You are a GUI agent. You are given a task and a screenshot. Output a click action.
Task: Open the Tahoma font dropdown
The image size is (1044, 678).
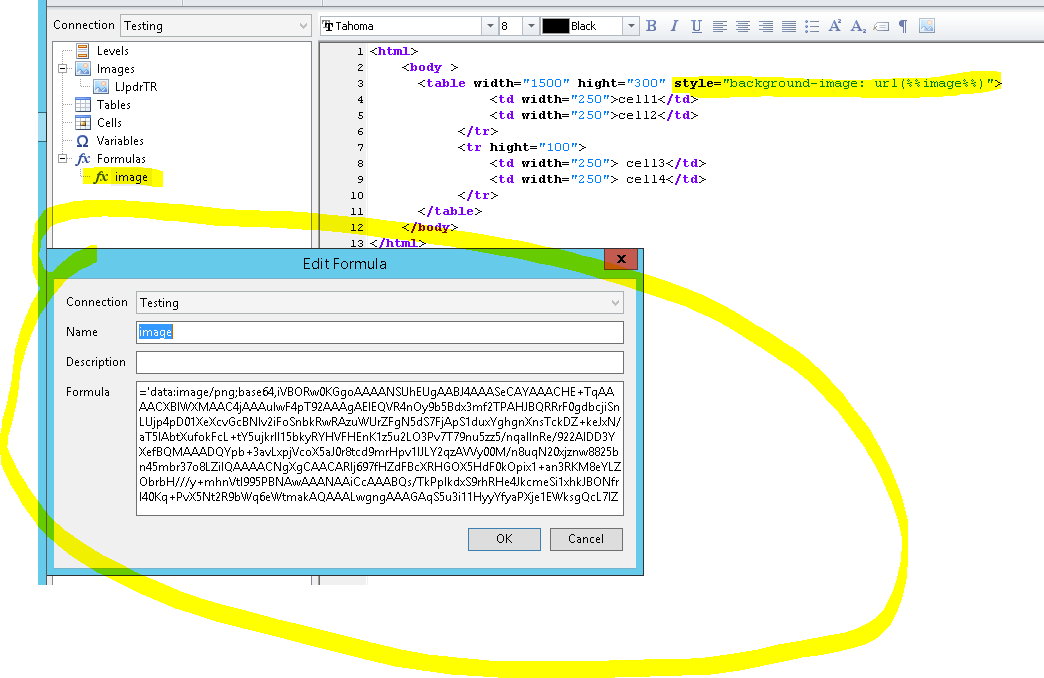coord(490,26)
